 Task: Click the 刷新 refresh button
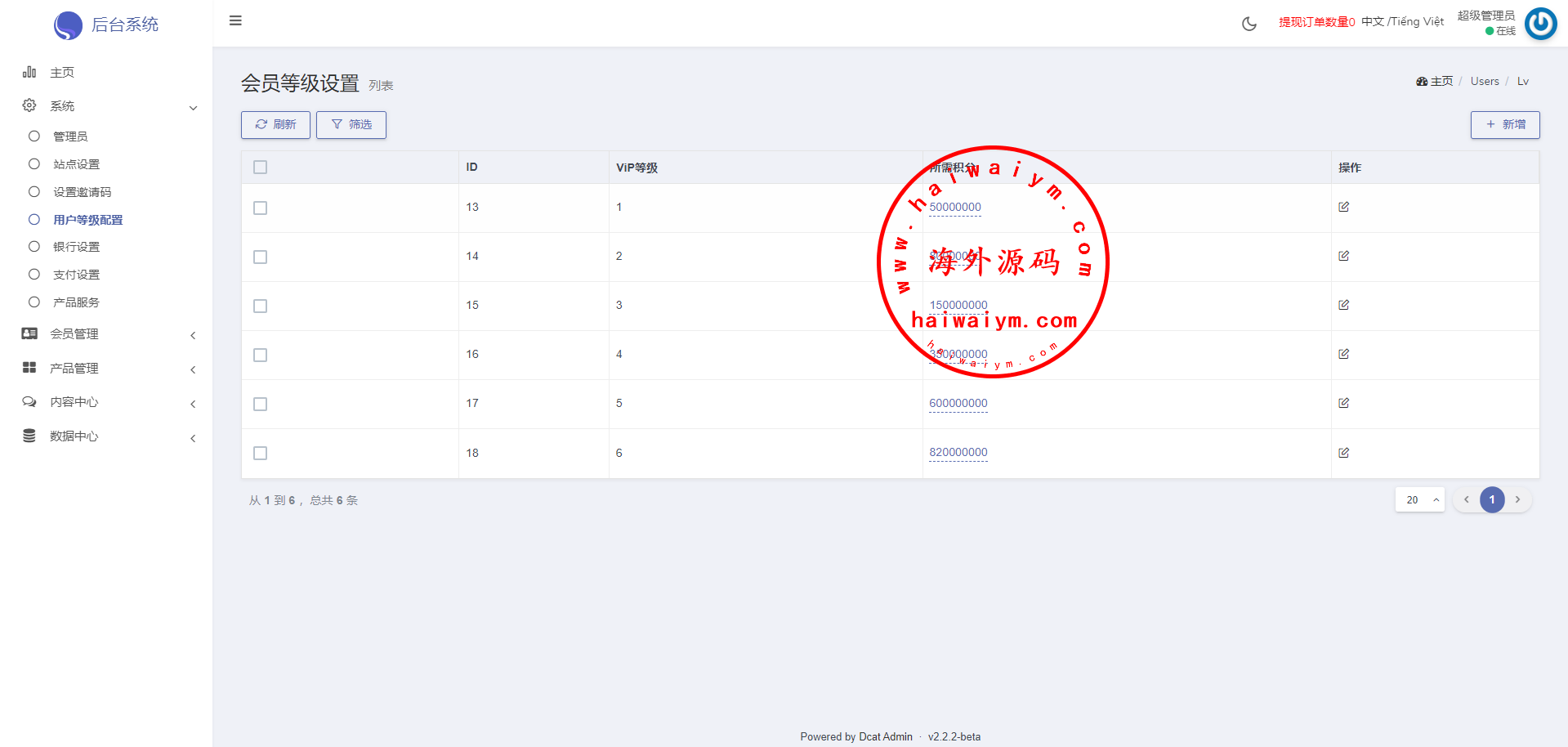(275, 124)
